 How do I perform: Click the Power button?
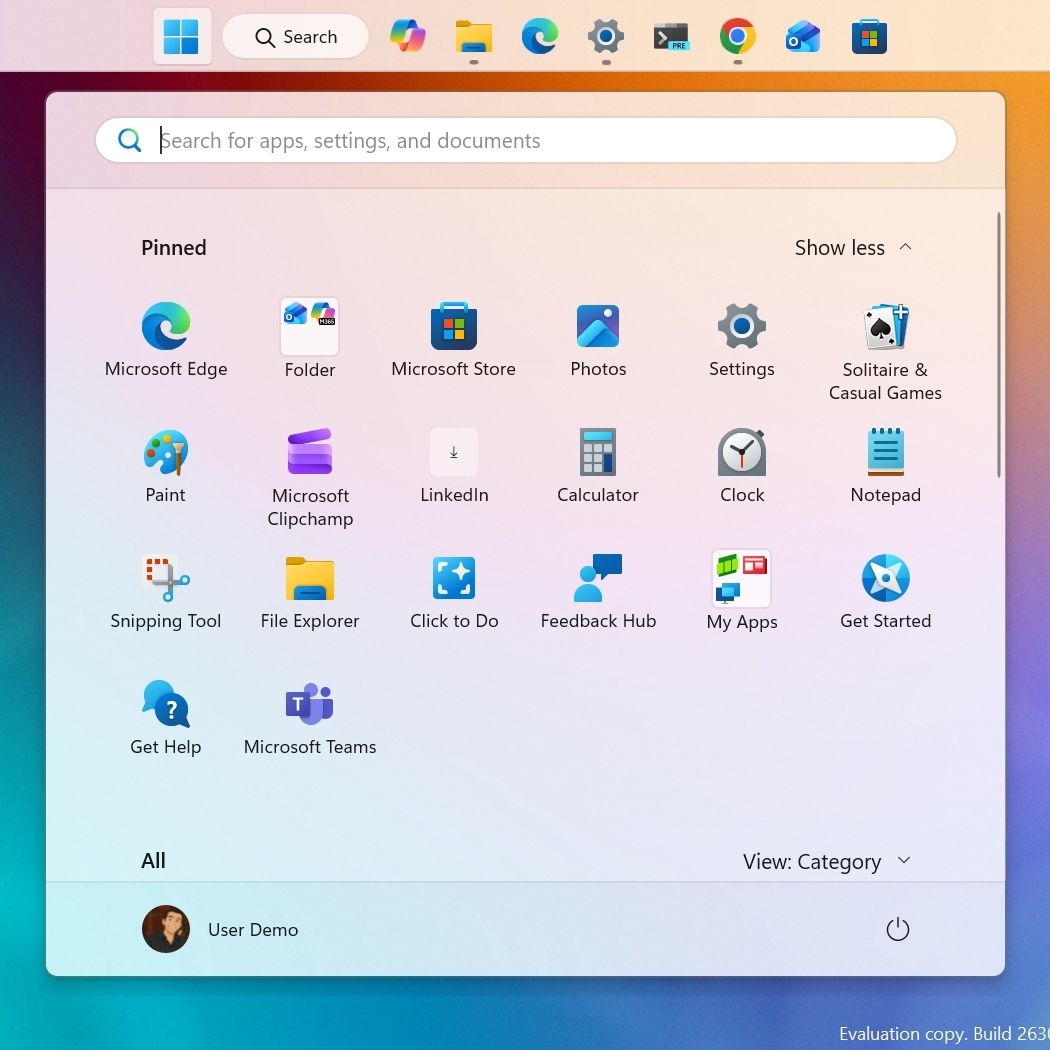tap(897, 929)
